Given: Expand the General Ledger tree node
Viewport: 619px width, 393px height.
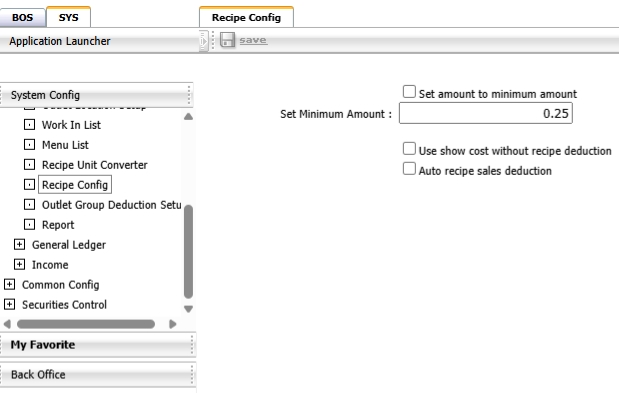Looking at the screenshot, I should pyautogui.click(x=19, y=244).
